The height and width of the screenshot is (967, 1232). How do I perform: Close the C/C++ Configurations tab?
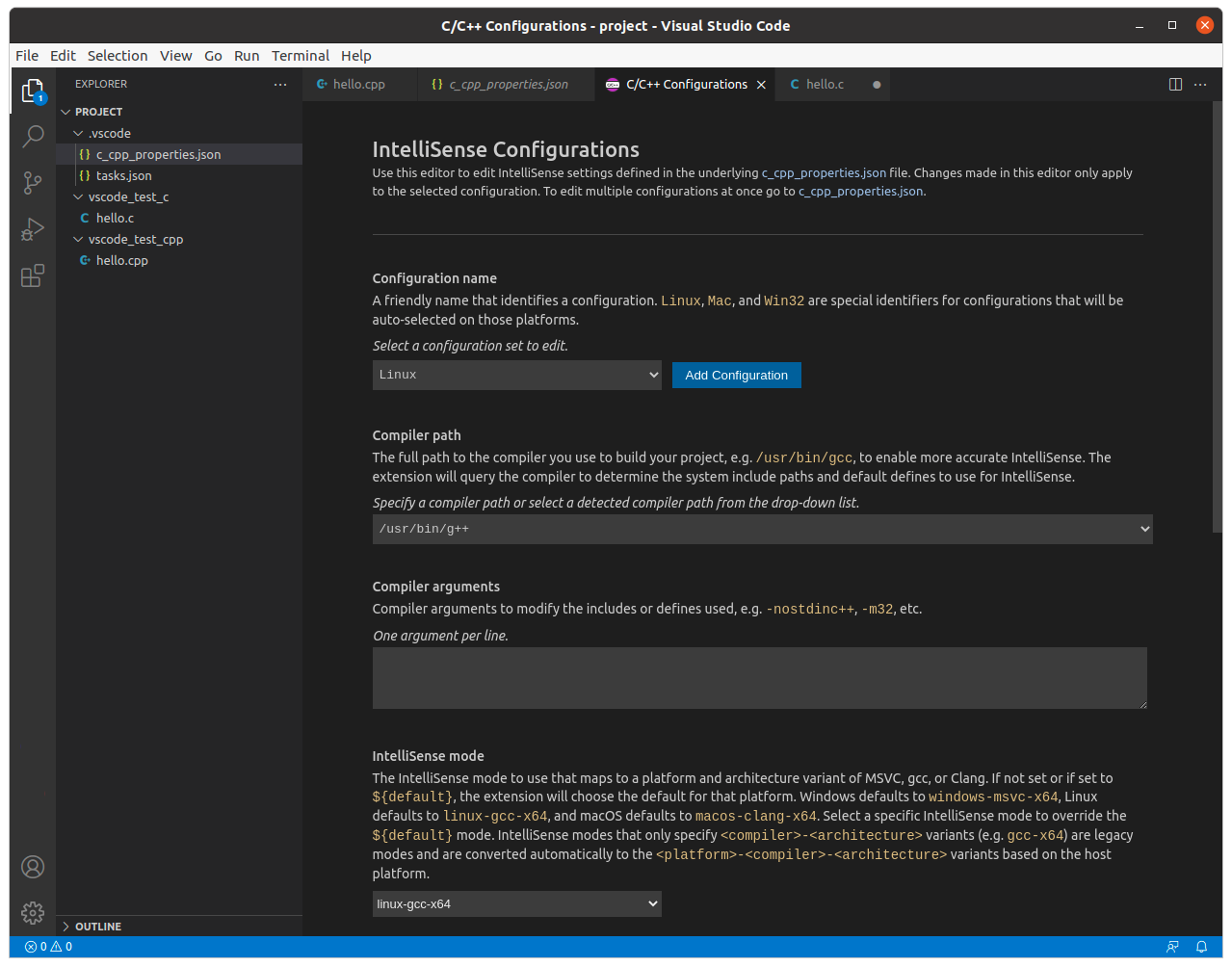(x=761, y=85)
